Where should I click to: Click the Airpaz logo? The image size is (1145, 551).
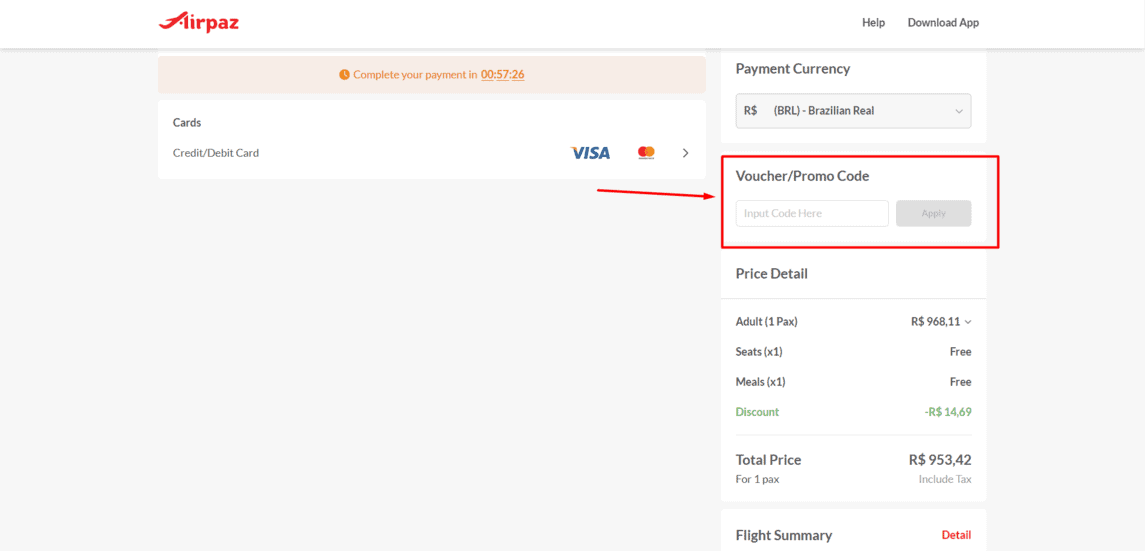[199, 23]
